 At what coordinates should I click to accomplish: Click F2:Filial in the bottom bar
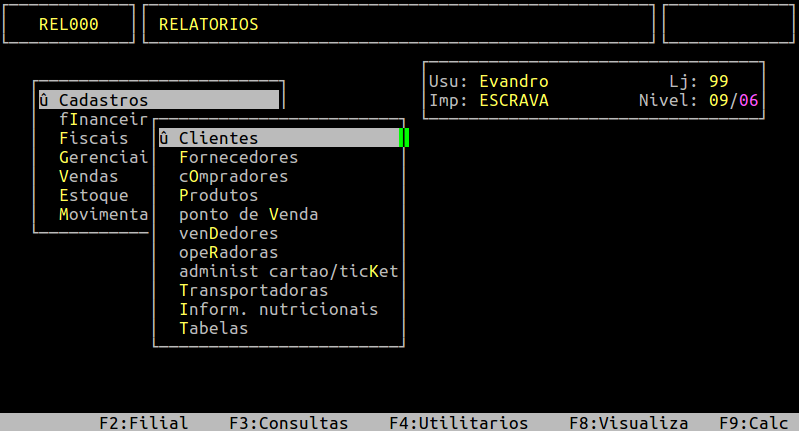tap(144, 423)
